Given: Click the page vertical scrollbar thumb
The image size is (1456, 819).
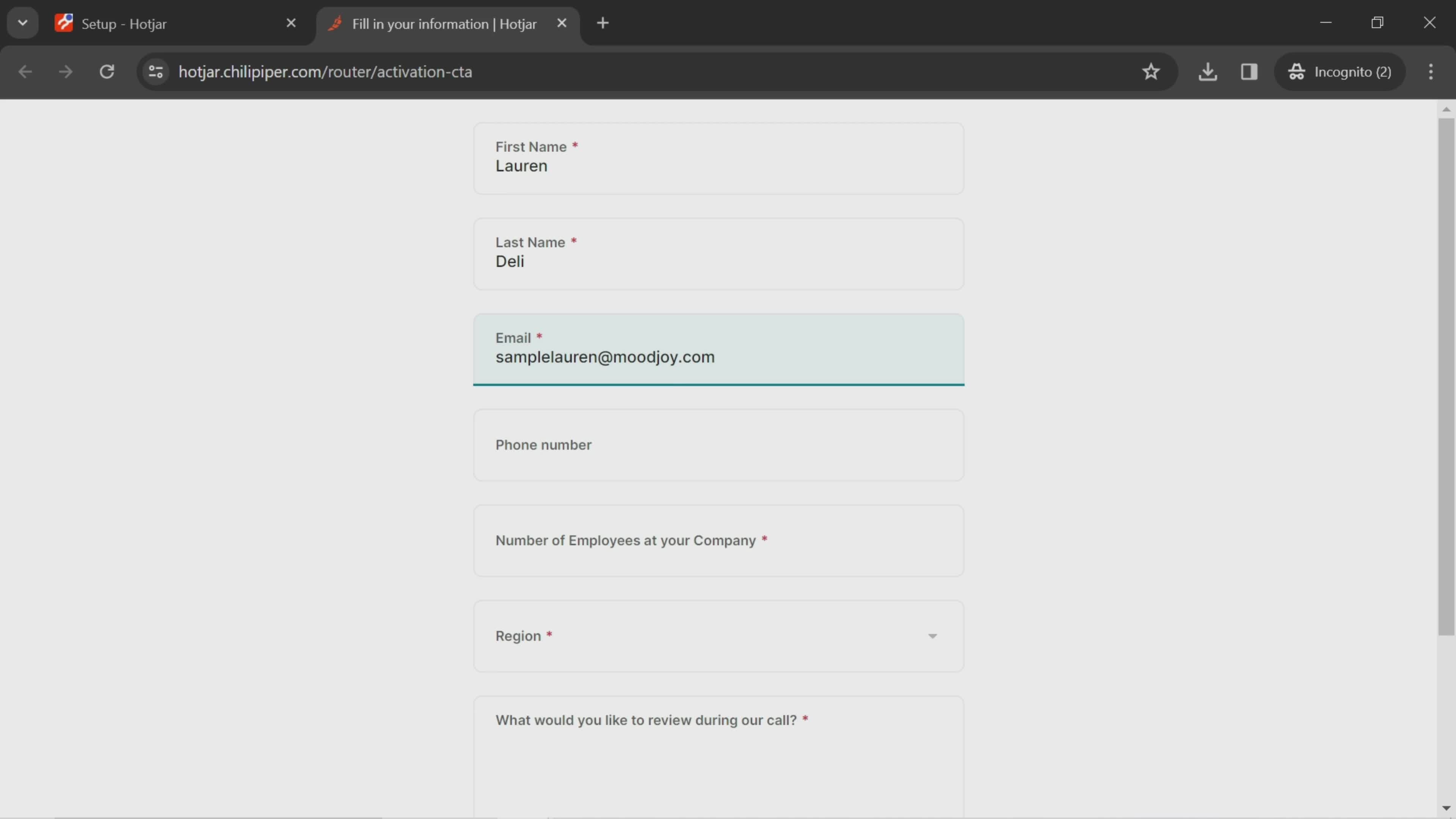Looking at the screenshot, I should [1446, 377].
